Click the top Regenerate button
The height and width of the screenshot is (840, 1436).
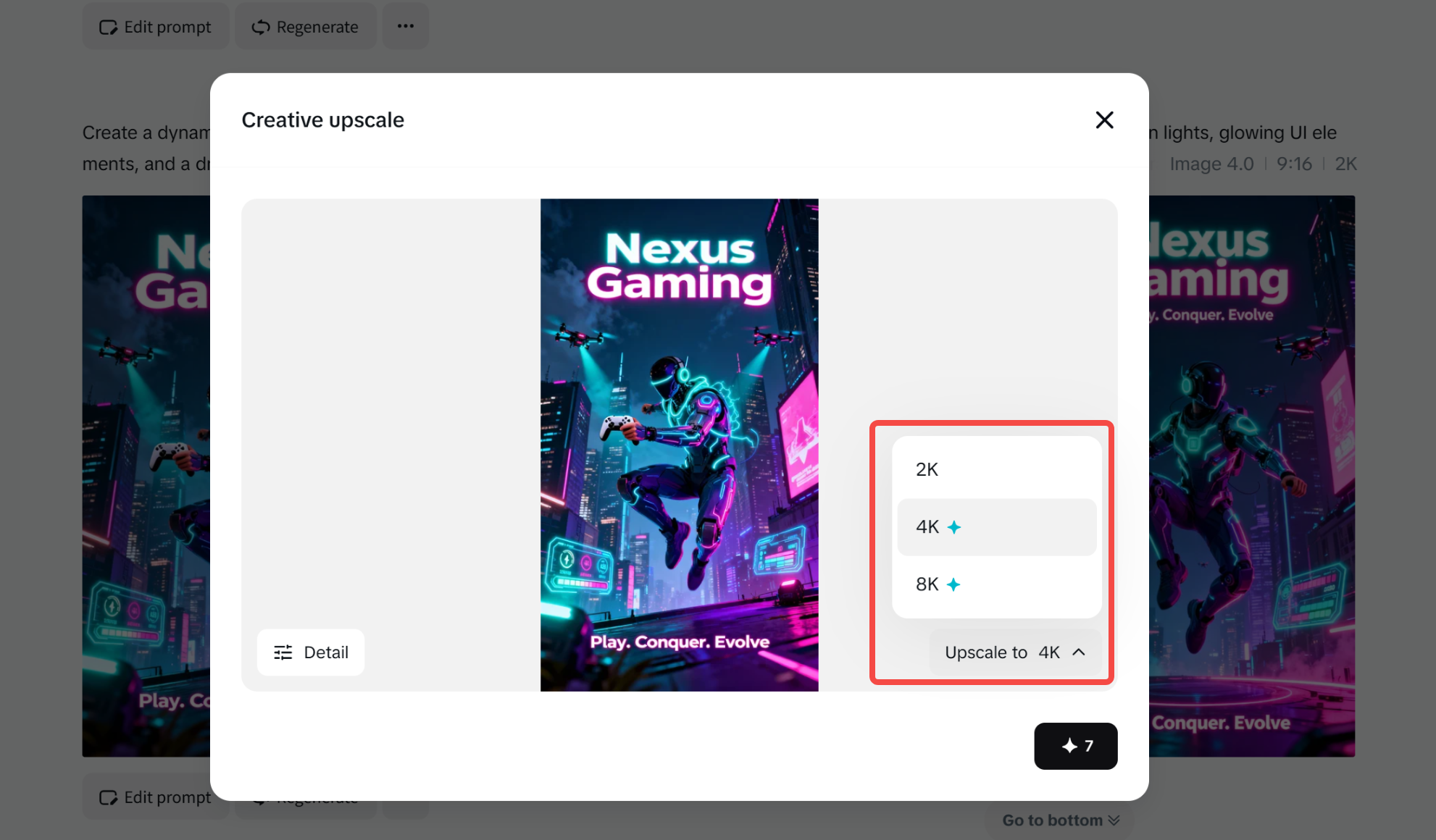pyautogui.click(x=305, y=27)
